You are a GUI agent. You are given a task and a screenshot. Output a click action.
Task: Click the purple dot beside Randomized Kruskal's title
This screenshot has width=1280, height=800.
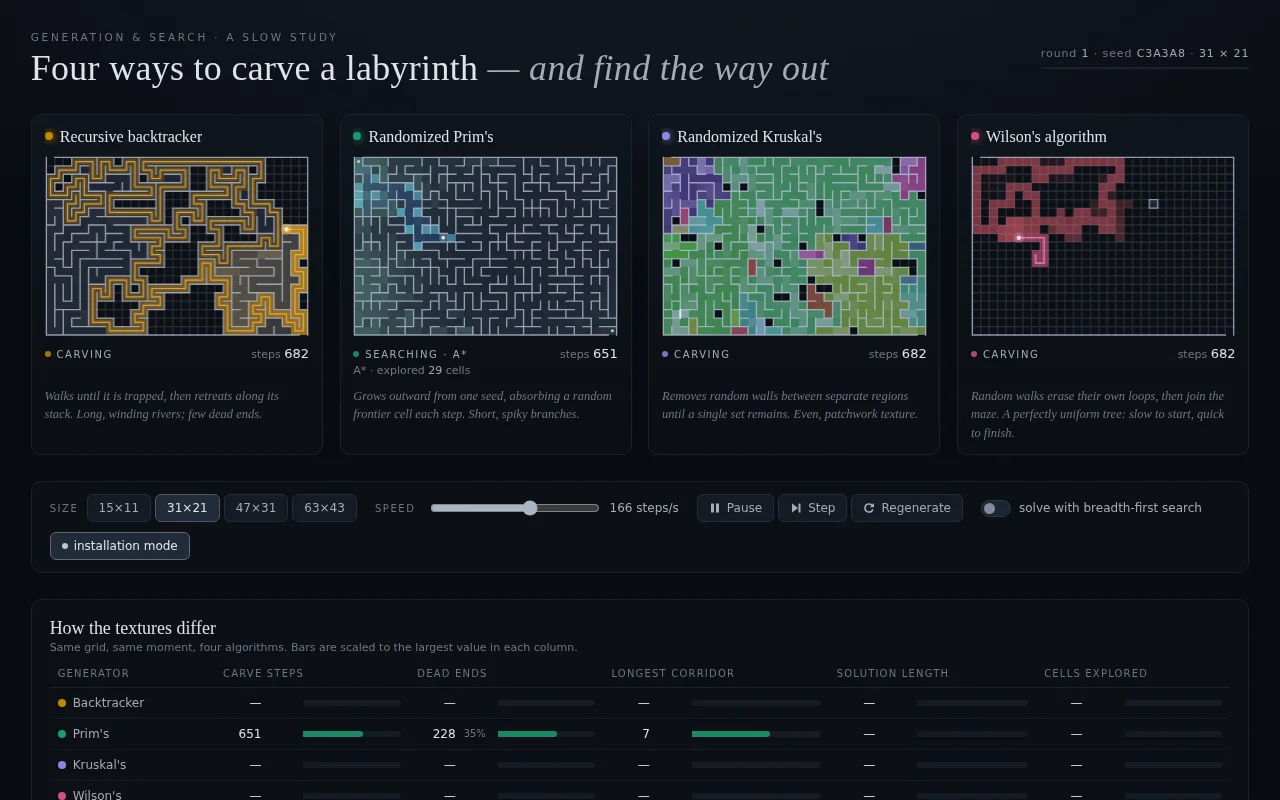tap(666, 136)
